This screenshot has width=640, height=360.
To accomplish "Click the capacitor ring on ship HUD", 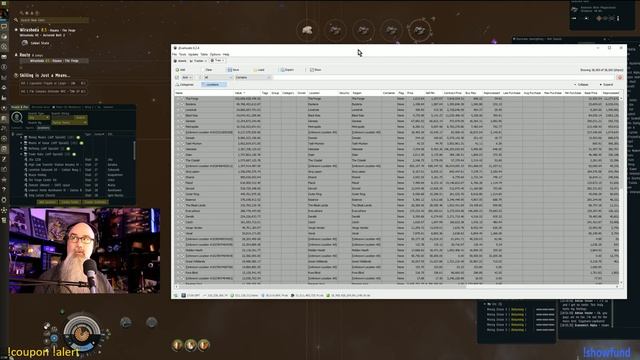I will 82,333.
